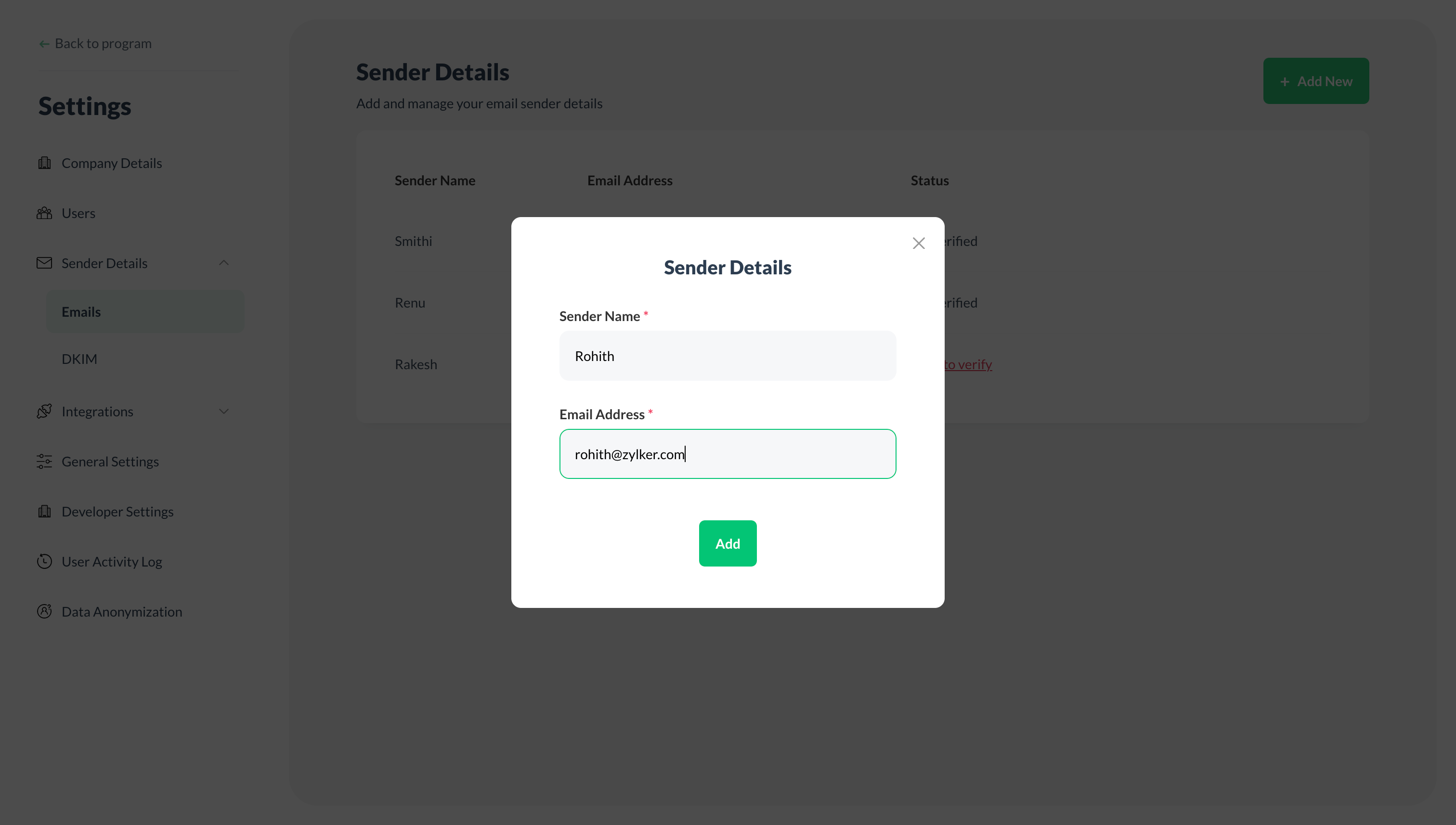Expand the Integrations section chevron

click(x=224, y=412)
